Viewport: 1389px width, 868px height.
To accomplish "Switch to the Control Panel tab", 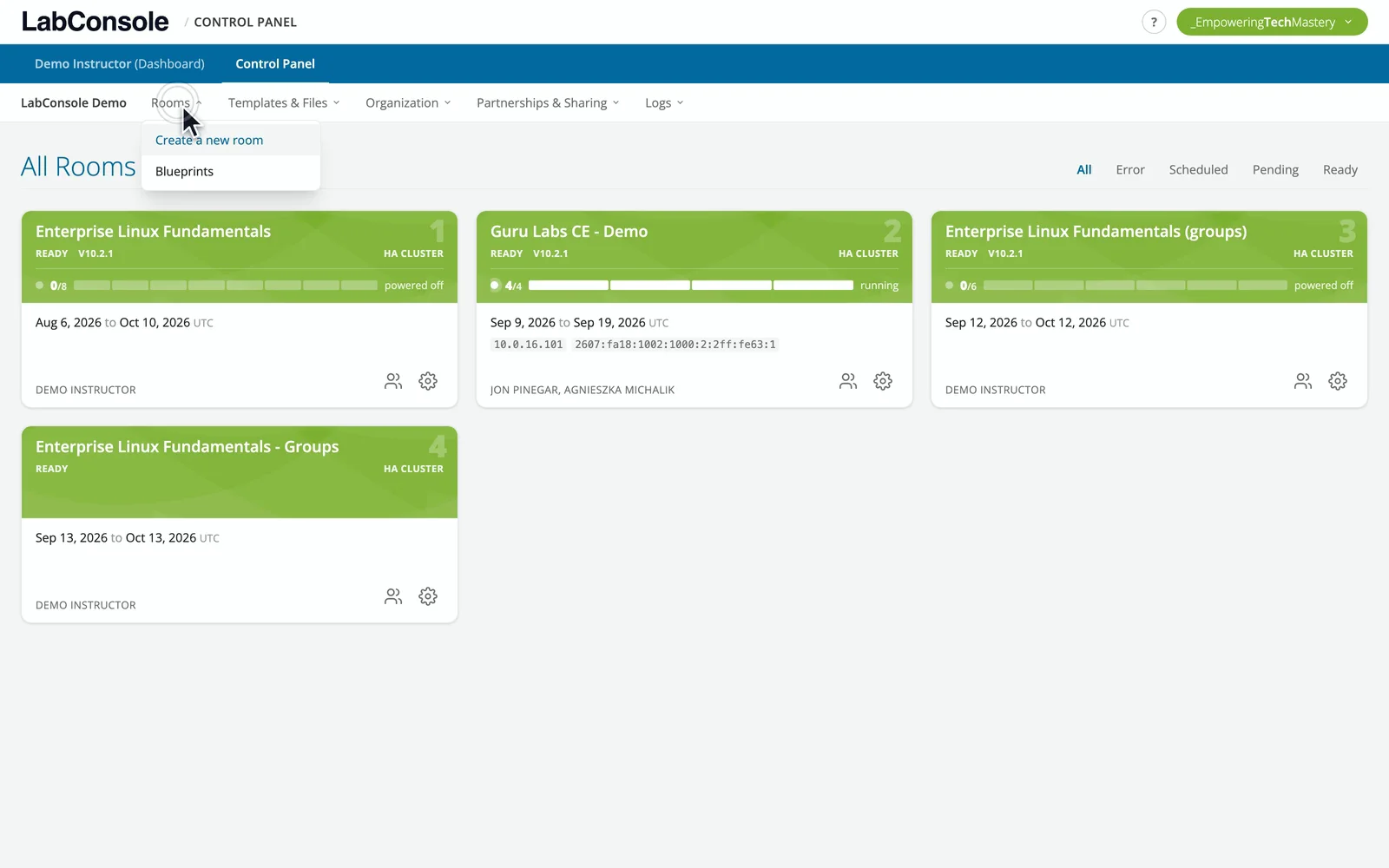I will coord(275,63).
